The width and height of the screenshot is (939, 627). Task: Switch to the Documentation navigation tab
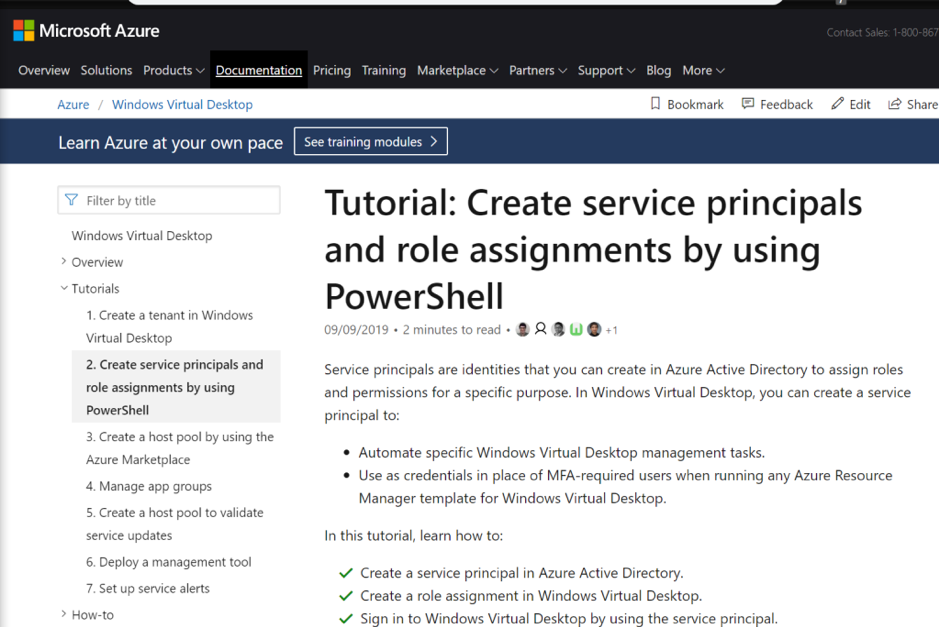(258, 70)
